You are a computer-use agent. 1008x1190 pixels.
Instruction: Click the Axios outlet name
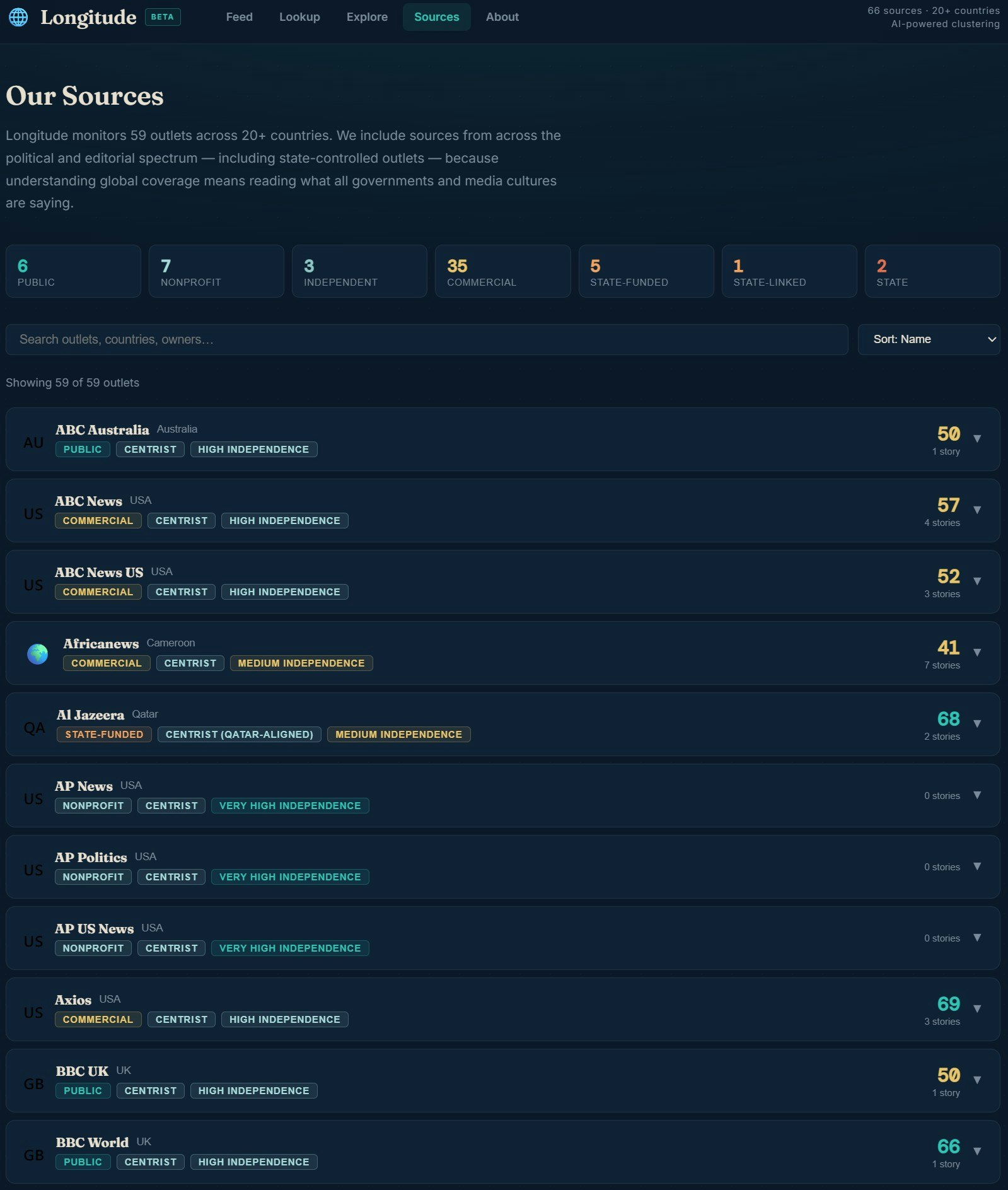pyautogui.click(x=73, y=1000)
